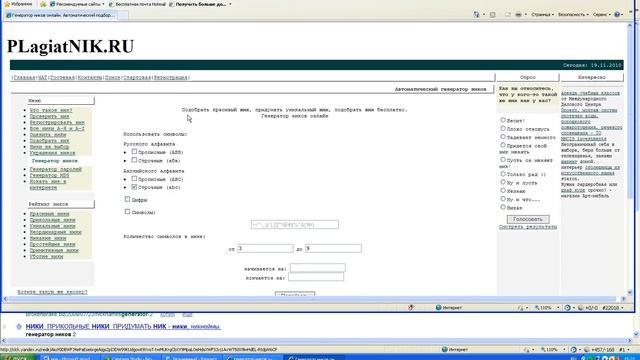Select the 'Ну и пусть' poll option

click(503, 182)
